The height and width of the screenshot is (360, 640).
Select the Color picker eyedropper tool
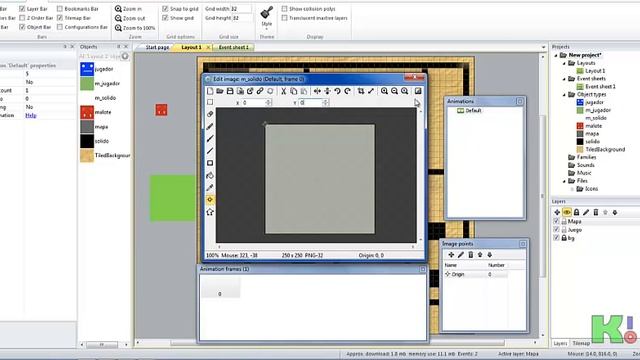click(210, 187)
